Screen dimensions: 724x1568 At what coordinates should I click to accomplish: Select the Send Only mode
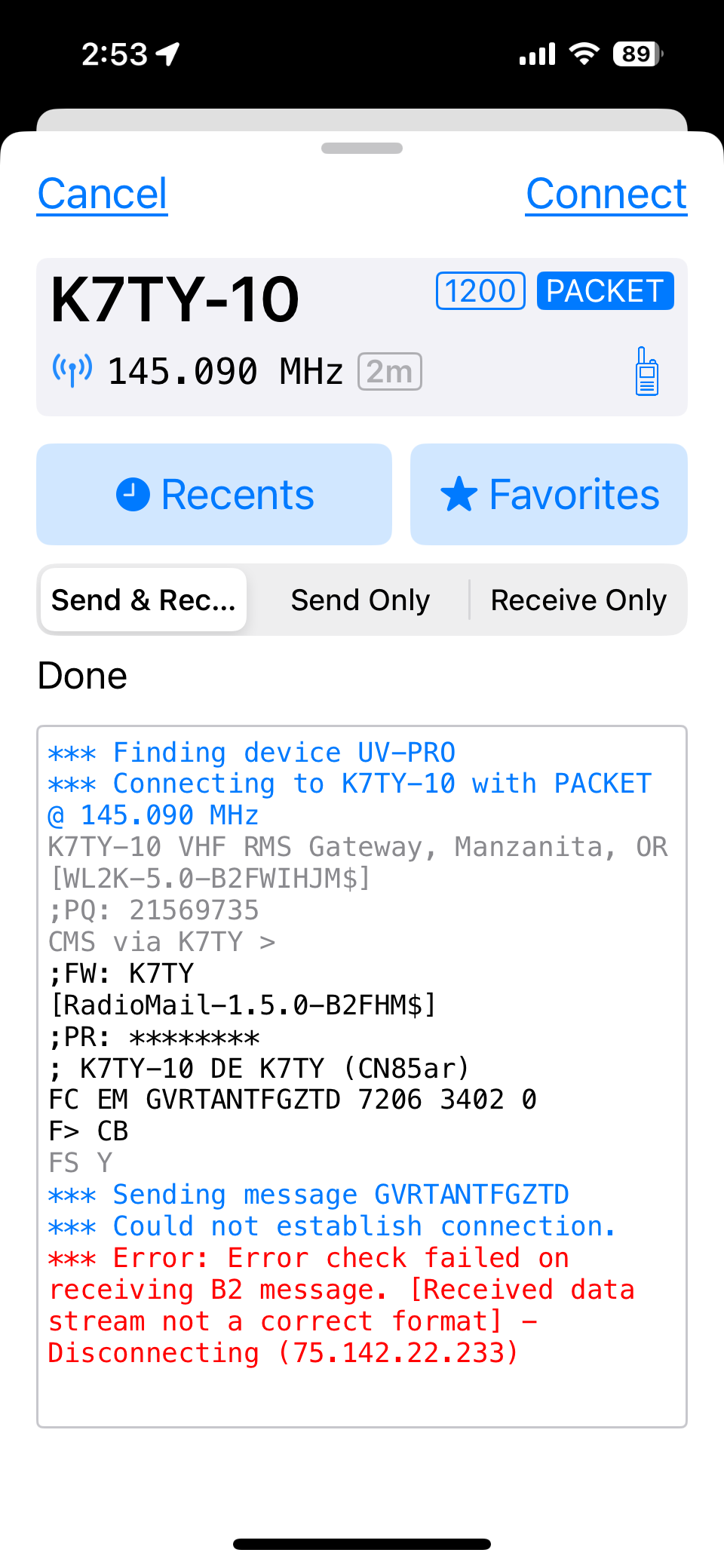[x=360, y=600]
